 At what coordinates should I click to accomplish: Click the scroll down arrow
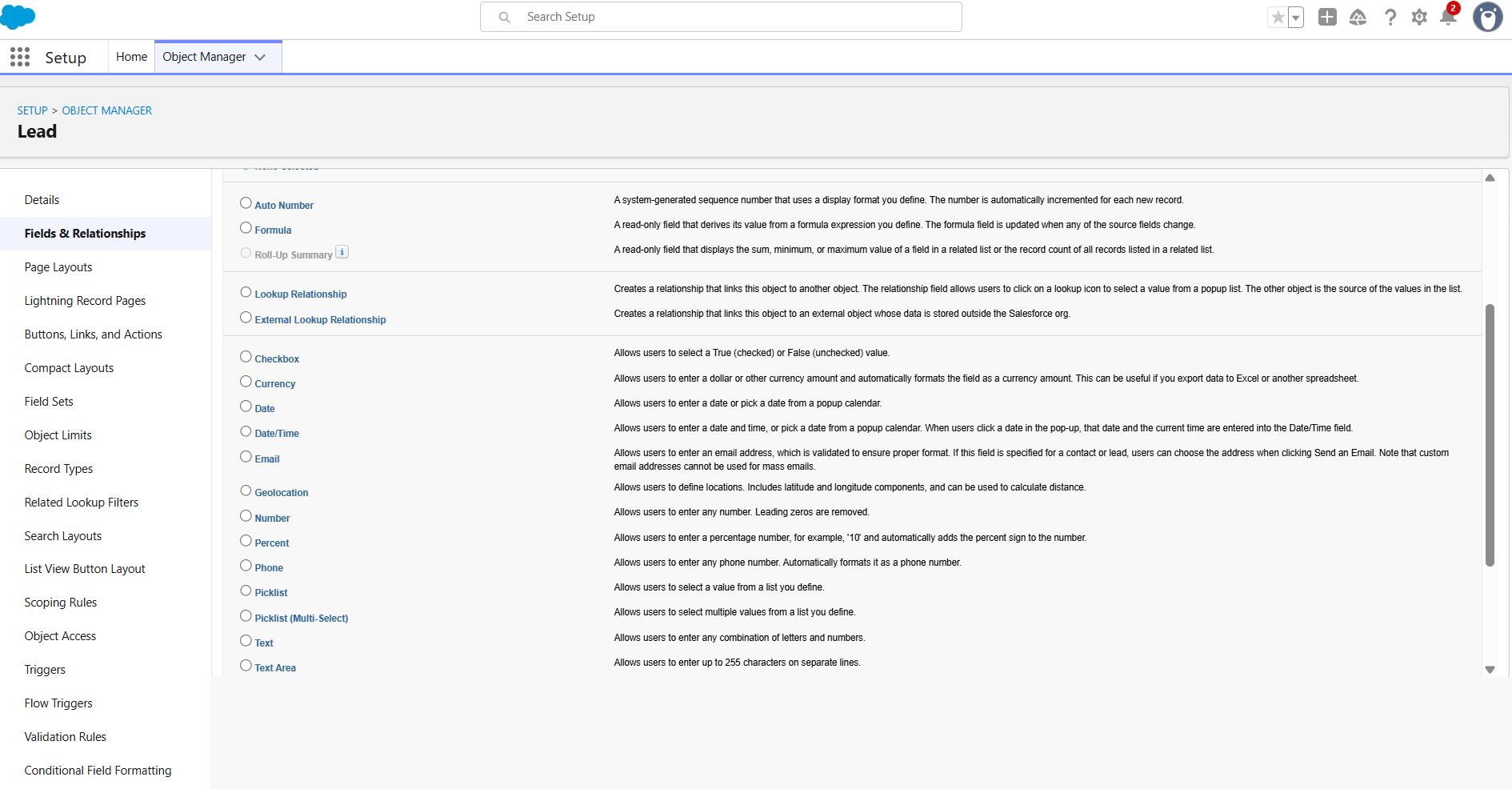tap(1490, 670)
